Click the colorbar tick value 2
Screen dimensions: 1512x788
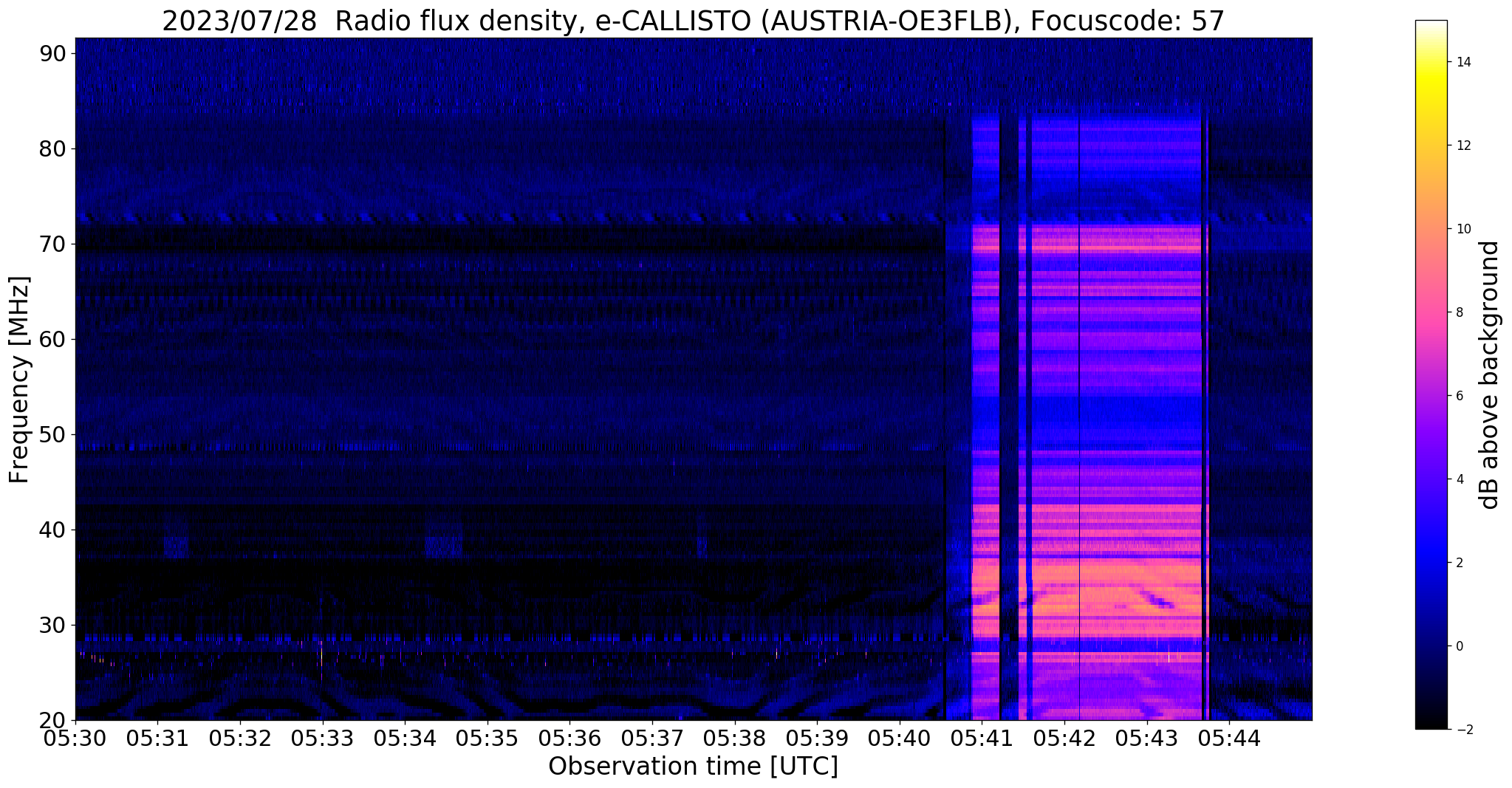[1458, 563]
